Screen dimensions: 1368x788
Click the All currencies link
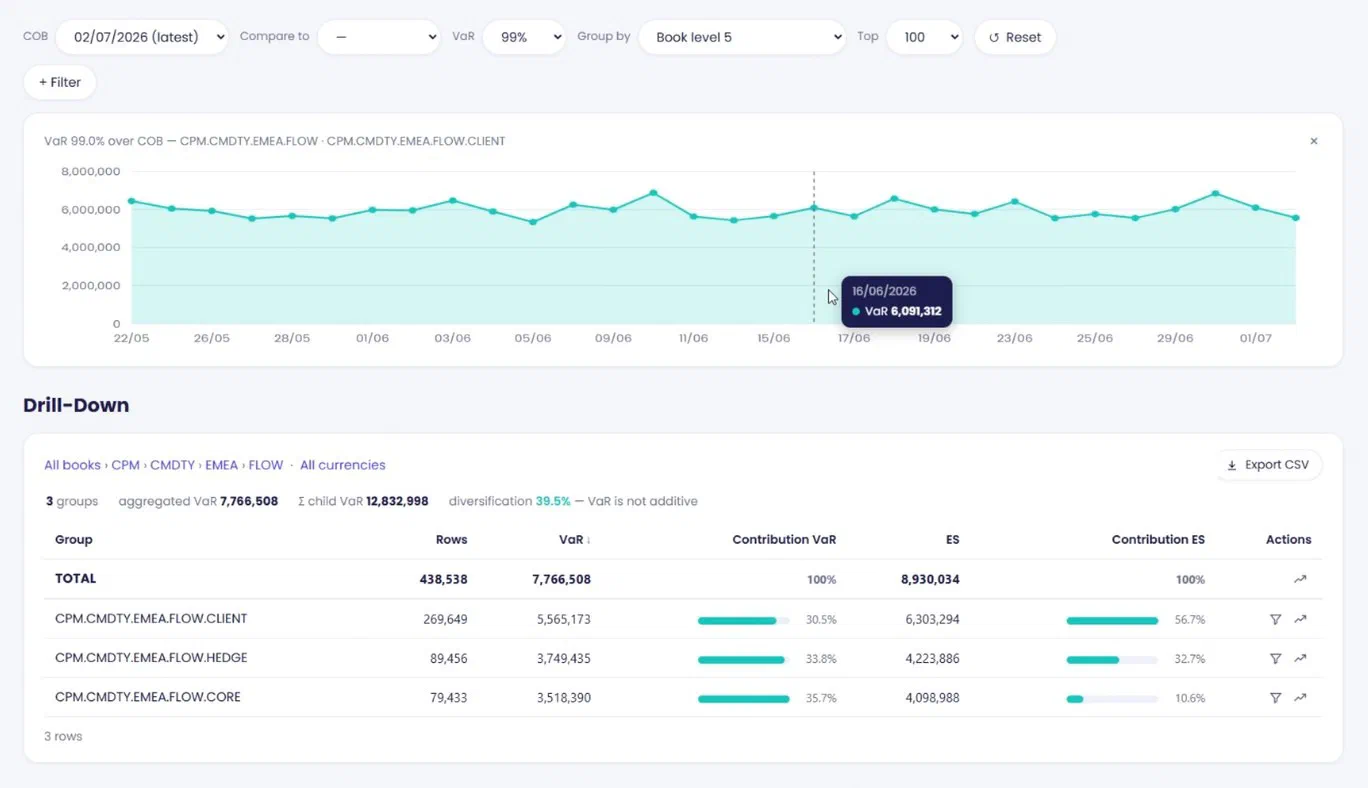coord(343,465)
